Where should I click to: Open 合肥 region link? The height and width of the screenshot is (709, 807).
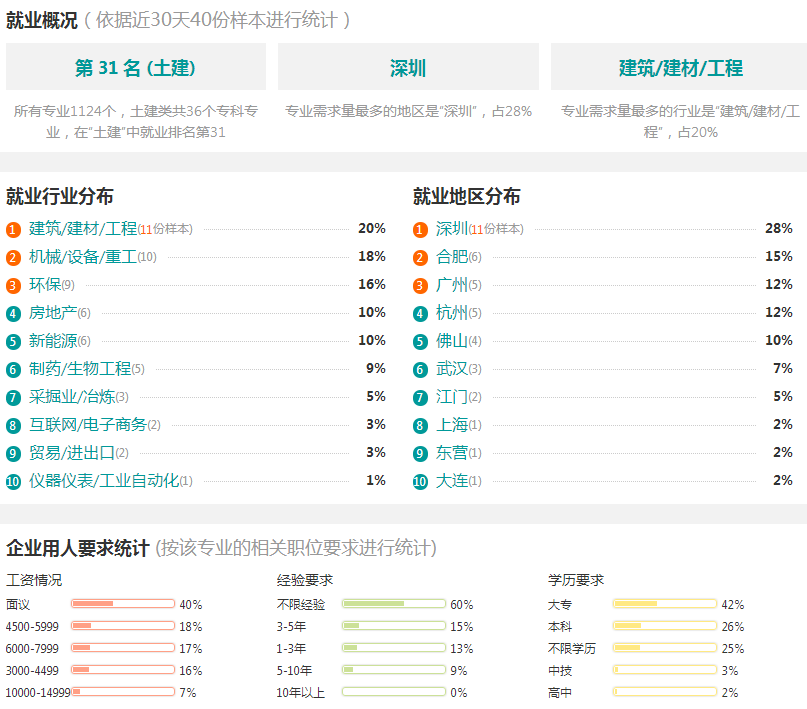[452, 256]
